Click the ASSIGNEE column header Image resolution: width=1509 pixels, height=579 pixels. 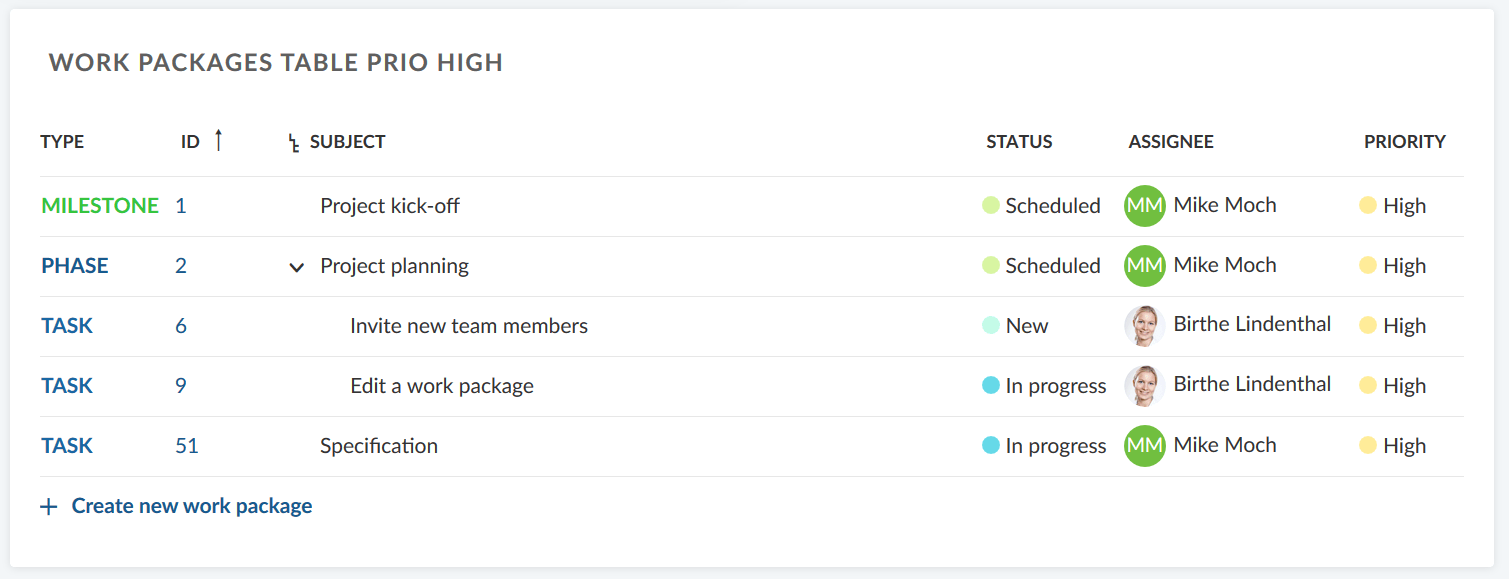(1170, 142)
